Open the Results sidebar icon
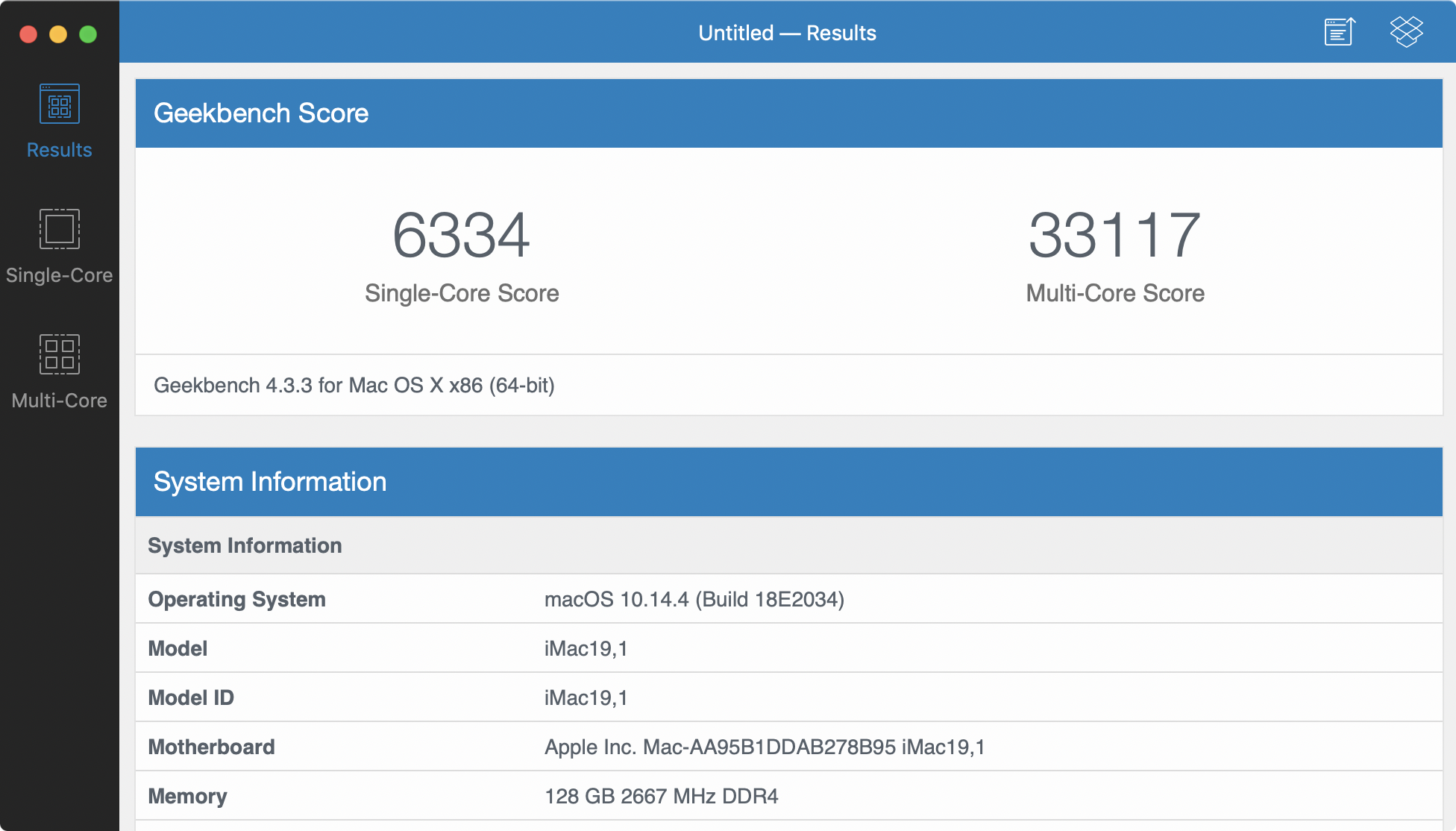 (x=59, y=104)
